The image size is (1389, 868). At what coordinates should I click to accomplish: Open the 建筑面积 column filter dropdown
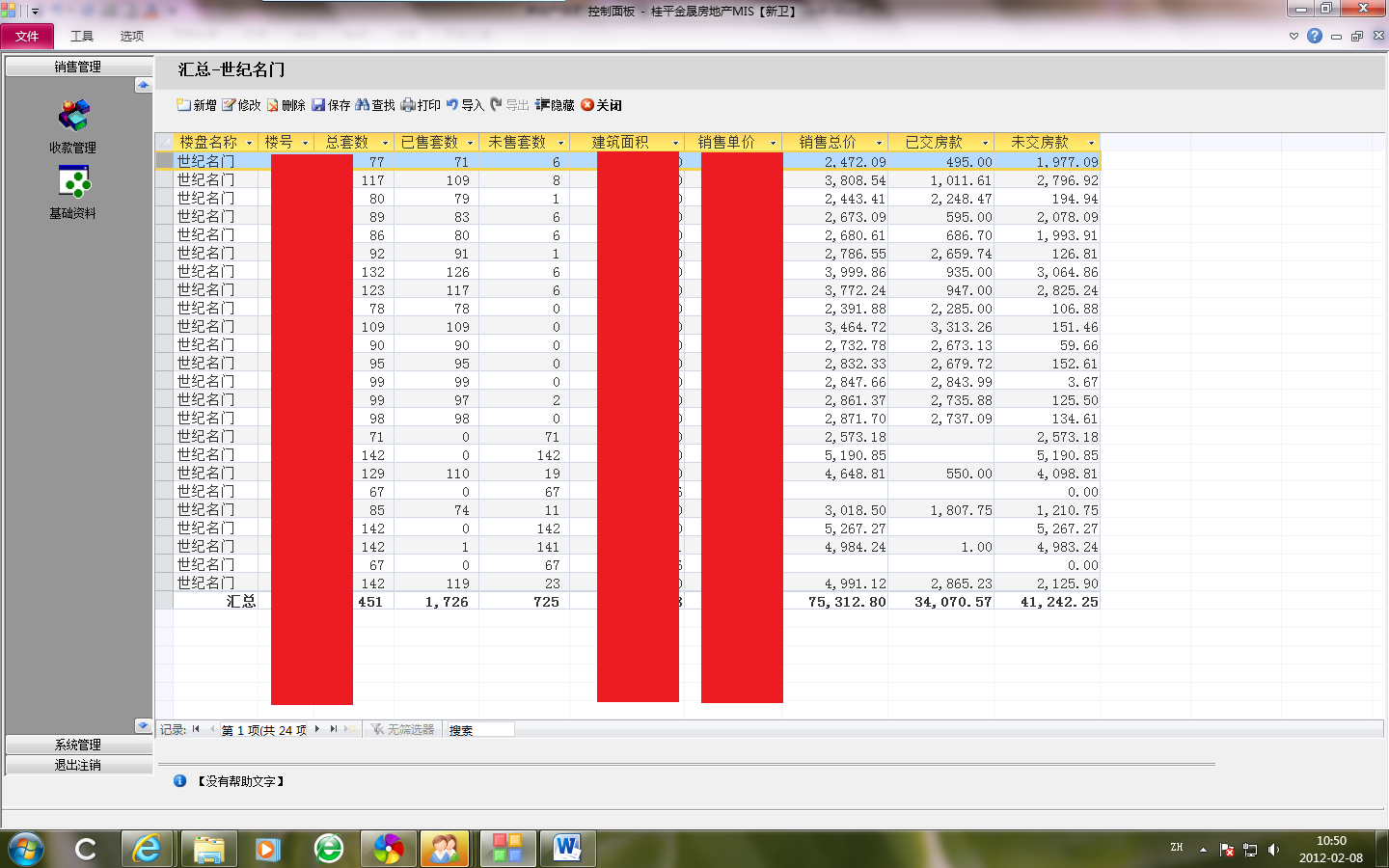675,143
